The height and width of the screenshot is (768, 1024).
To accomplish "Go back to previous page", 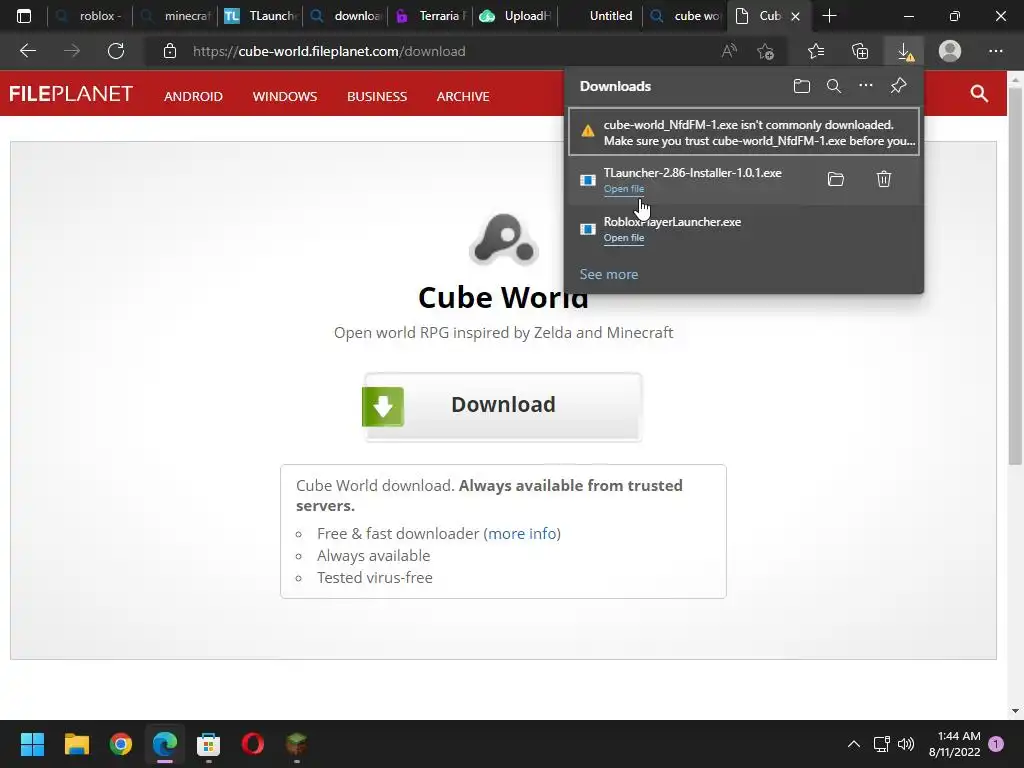I will 28,51.
